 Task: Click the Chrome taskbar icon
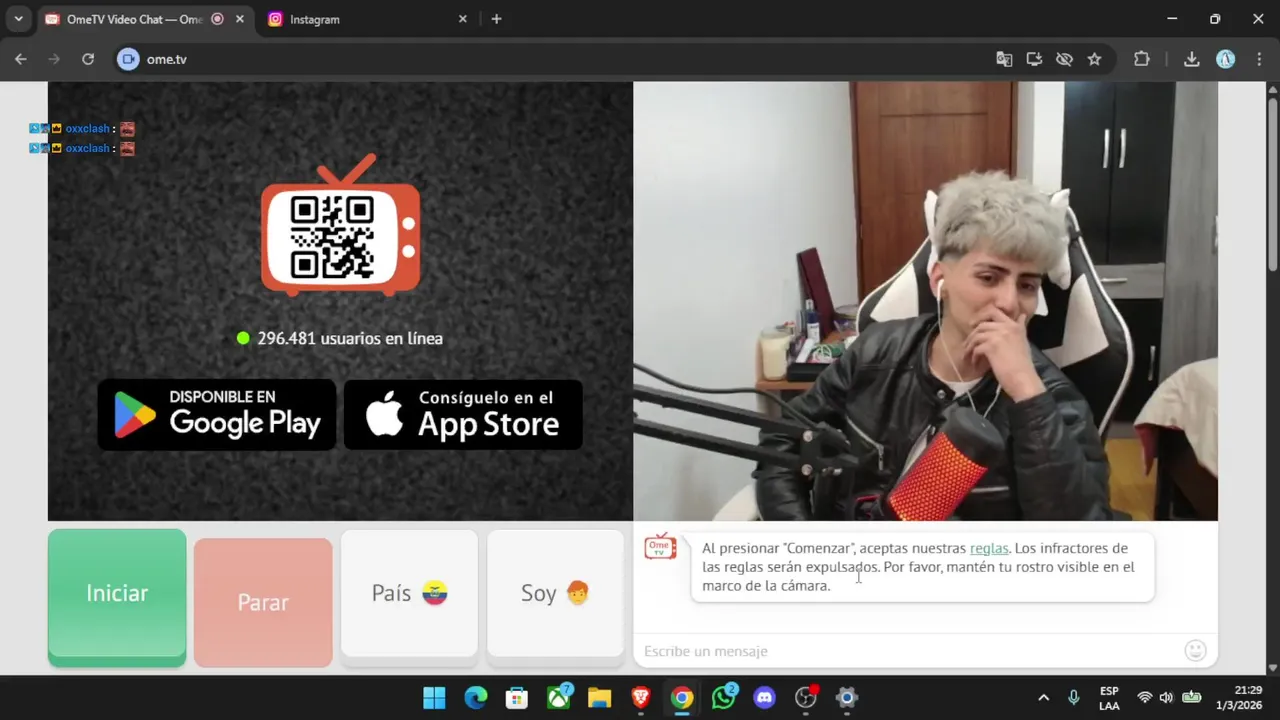point(682,698)
